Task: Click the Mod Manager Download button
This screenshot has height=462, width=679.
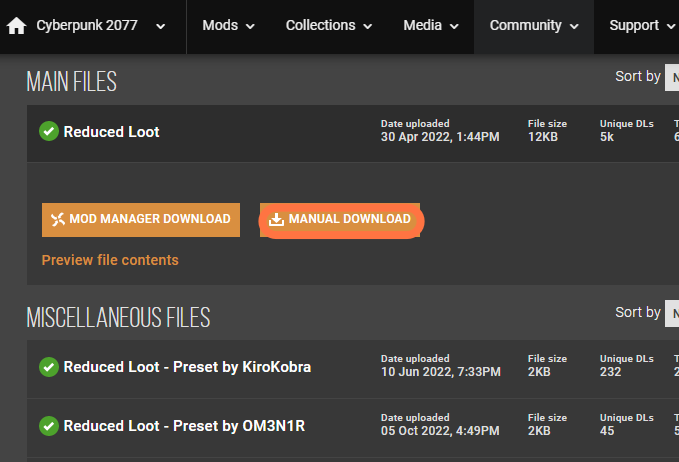Action: pos(141,220)
